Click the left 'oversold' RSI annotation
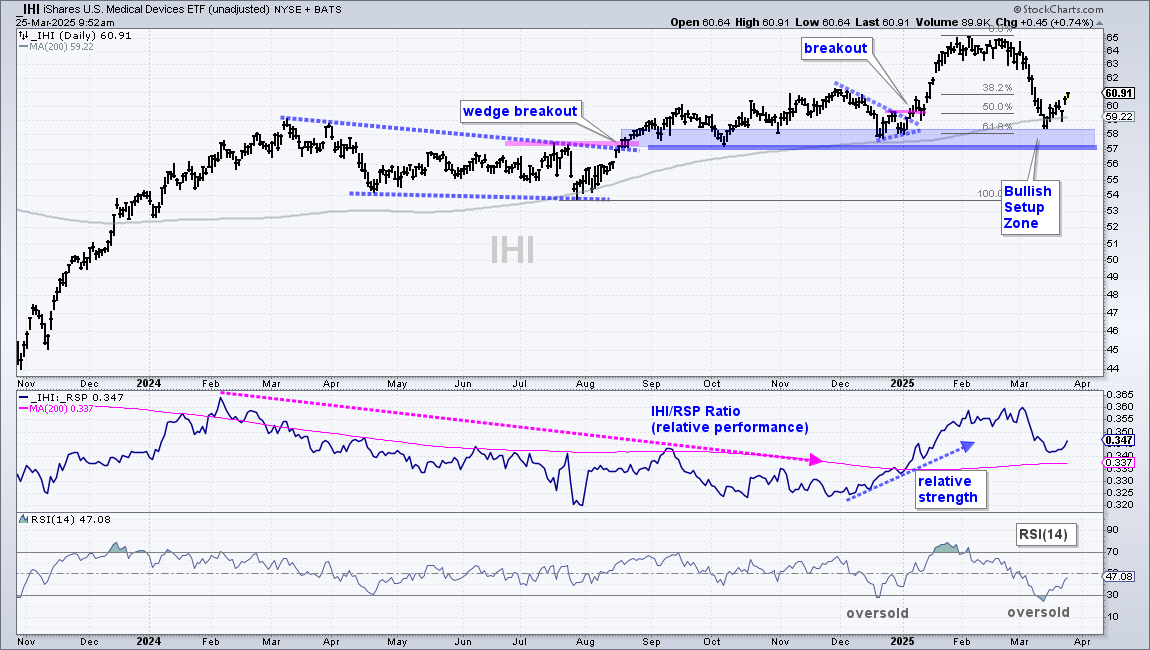 coord(877,613)
